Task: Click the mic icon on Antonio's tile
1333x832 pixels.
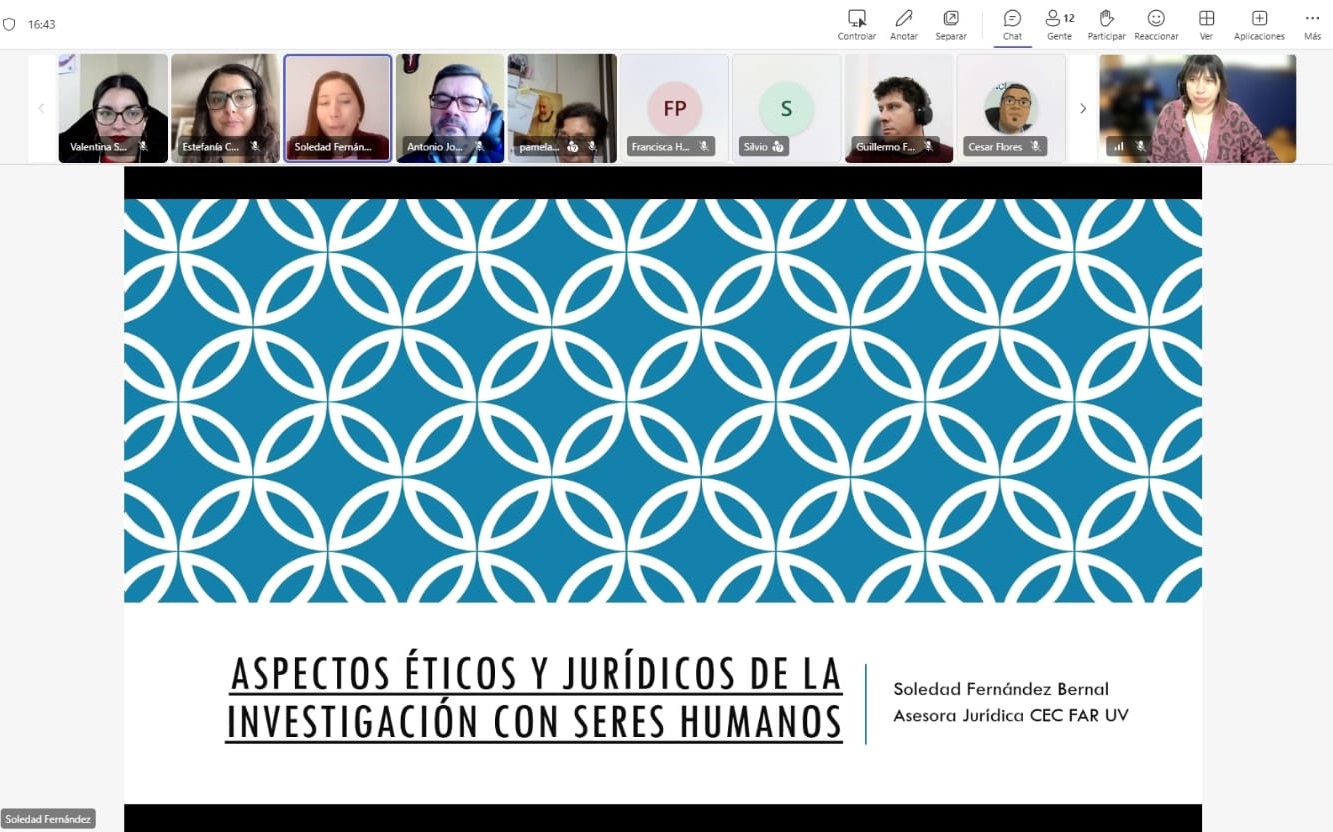Action: 479,146
